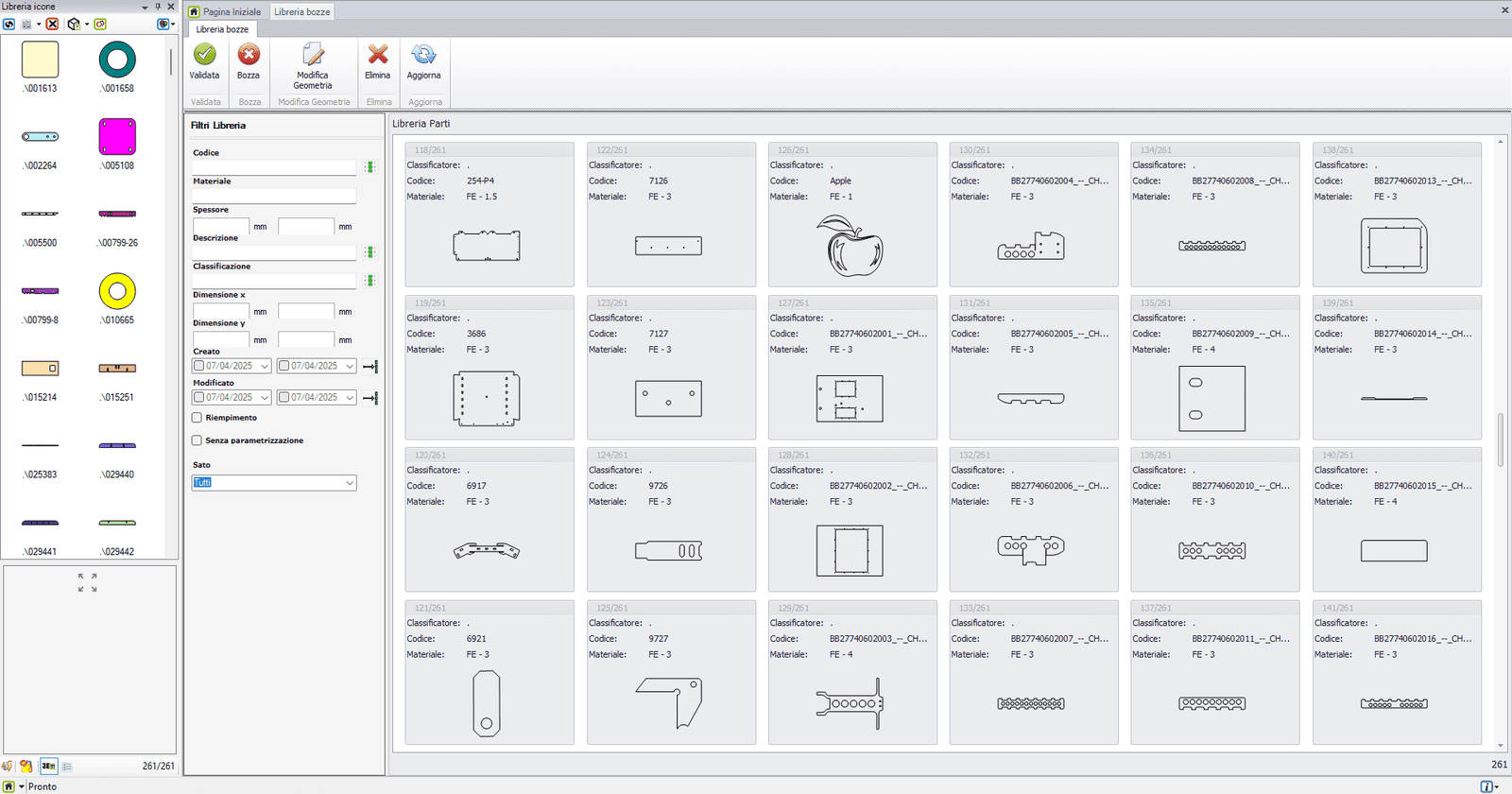Expand the first Modificato date dropdown
This screenshot has width=1512, height=794.
(265, 398)
